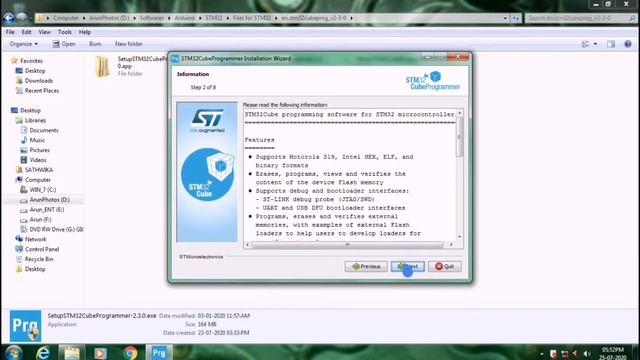Select Recycle Bin in navigation pane

click(x=39, y=259)
